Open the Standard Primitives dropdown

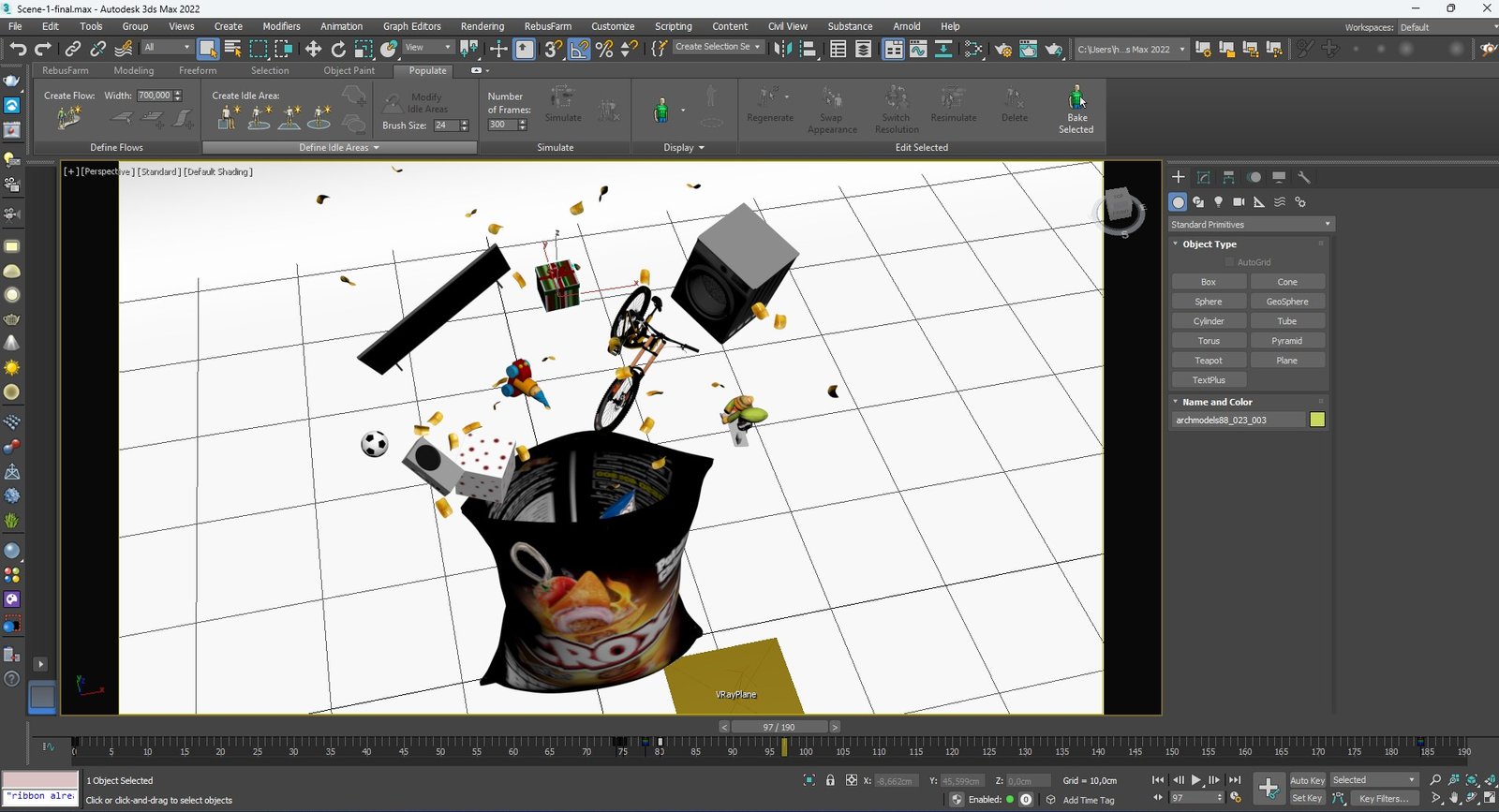[1250, 225]
